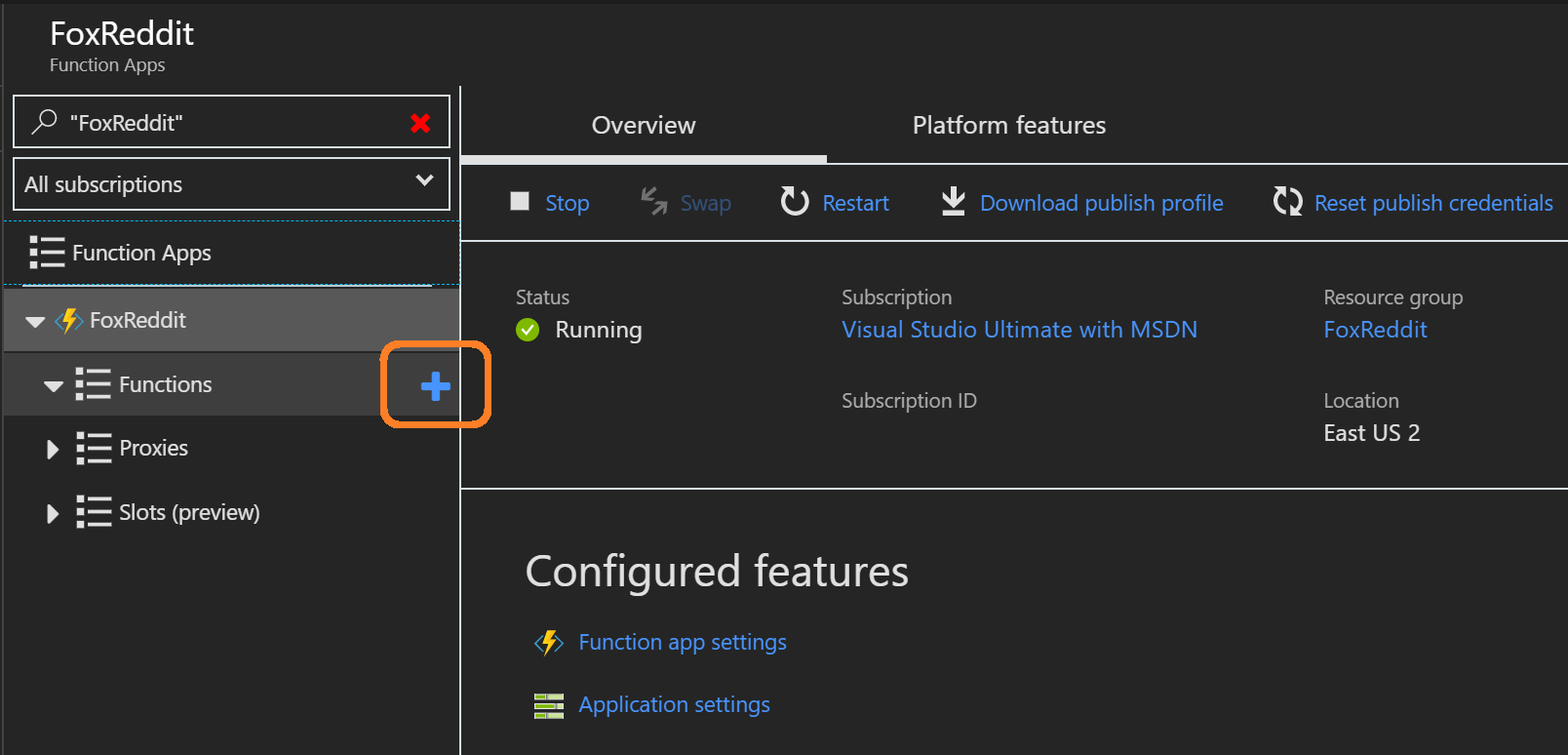Click the Subscription ID label

[909, 401]
